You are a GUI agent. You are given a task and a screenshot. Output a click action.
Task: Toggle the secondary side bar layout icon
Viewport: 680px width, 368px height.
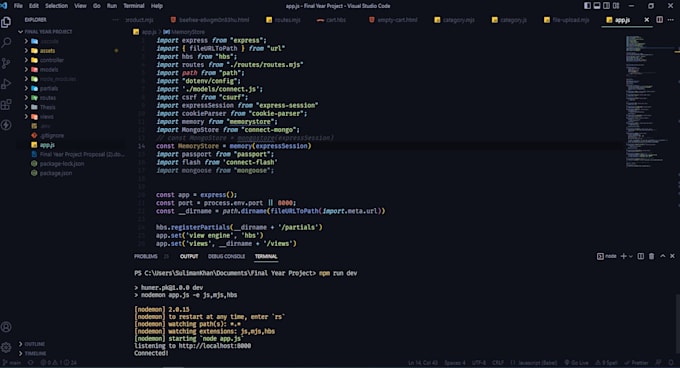coord(606,6)
